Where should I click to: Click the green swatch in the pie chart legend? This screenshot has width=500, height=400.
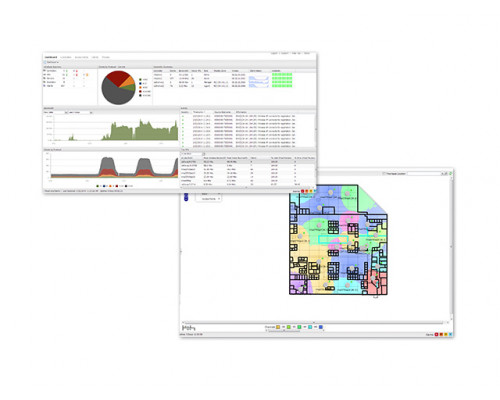(140, 79)
